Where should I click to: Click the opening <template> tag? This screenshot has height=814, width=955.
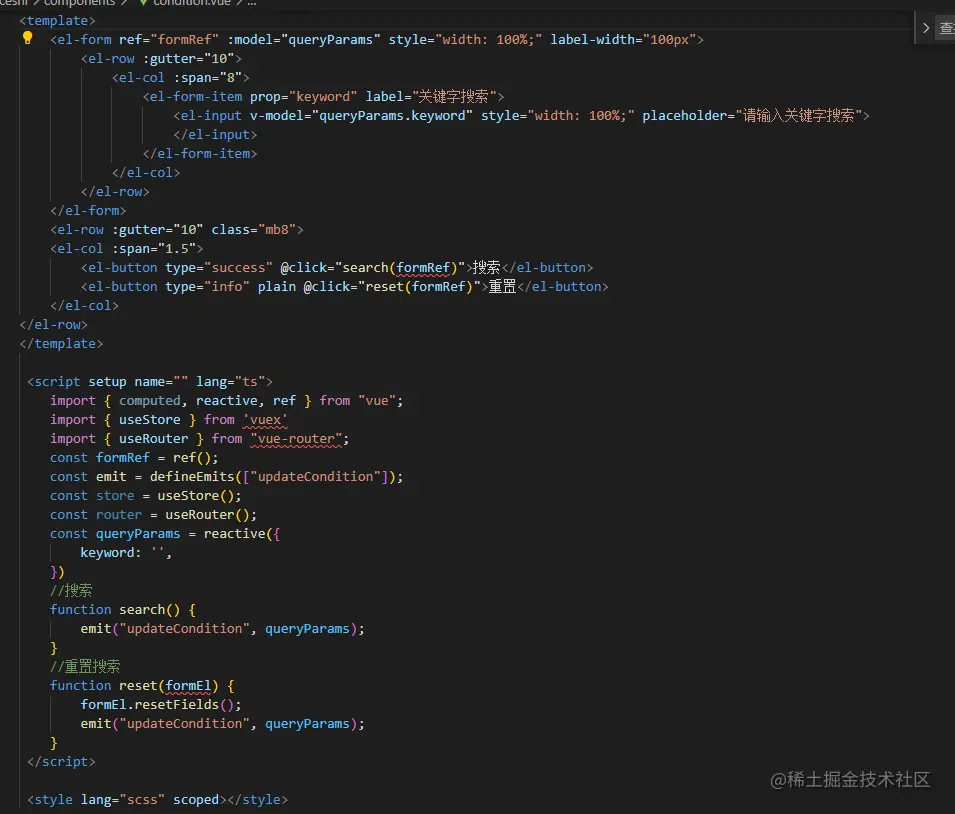[57, 21]
